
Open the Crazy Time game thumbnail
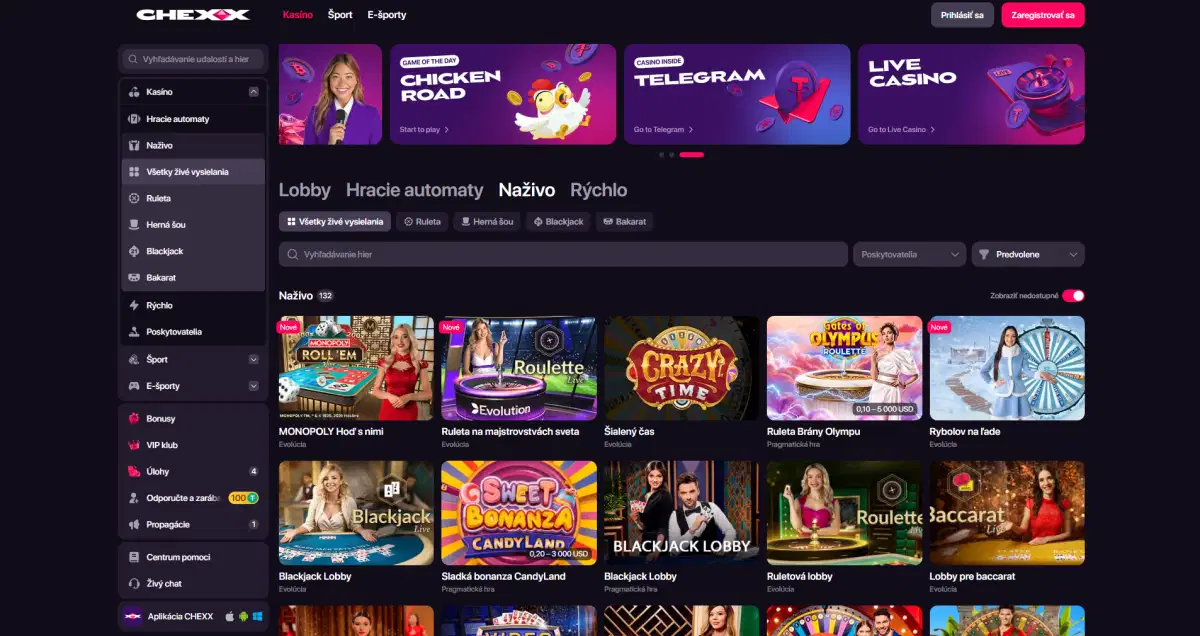tap(682, 368)
